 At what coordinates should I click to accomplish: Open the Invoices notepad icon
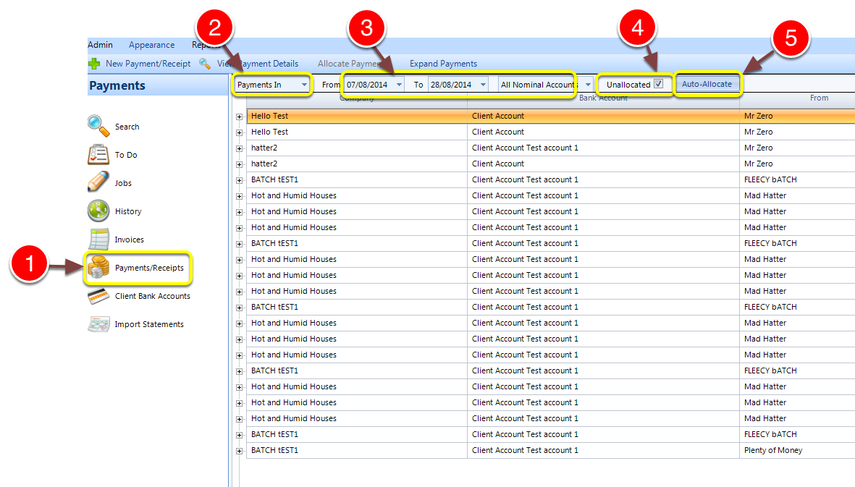[x=98, y=239]
